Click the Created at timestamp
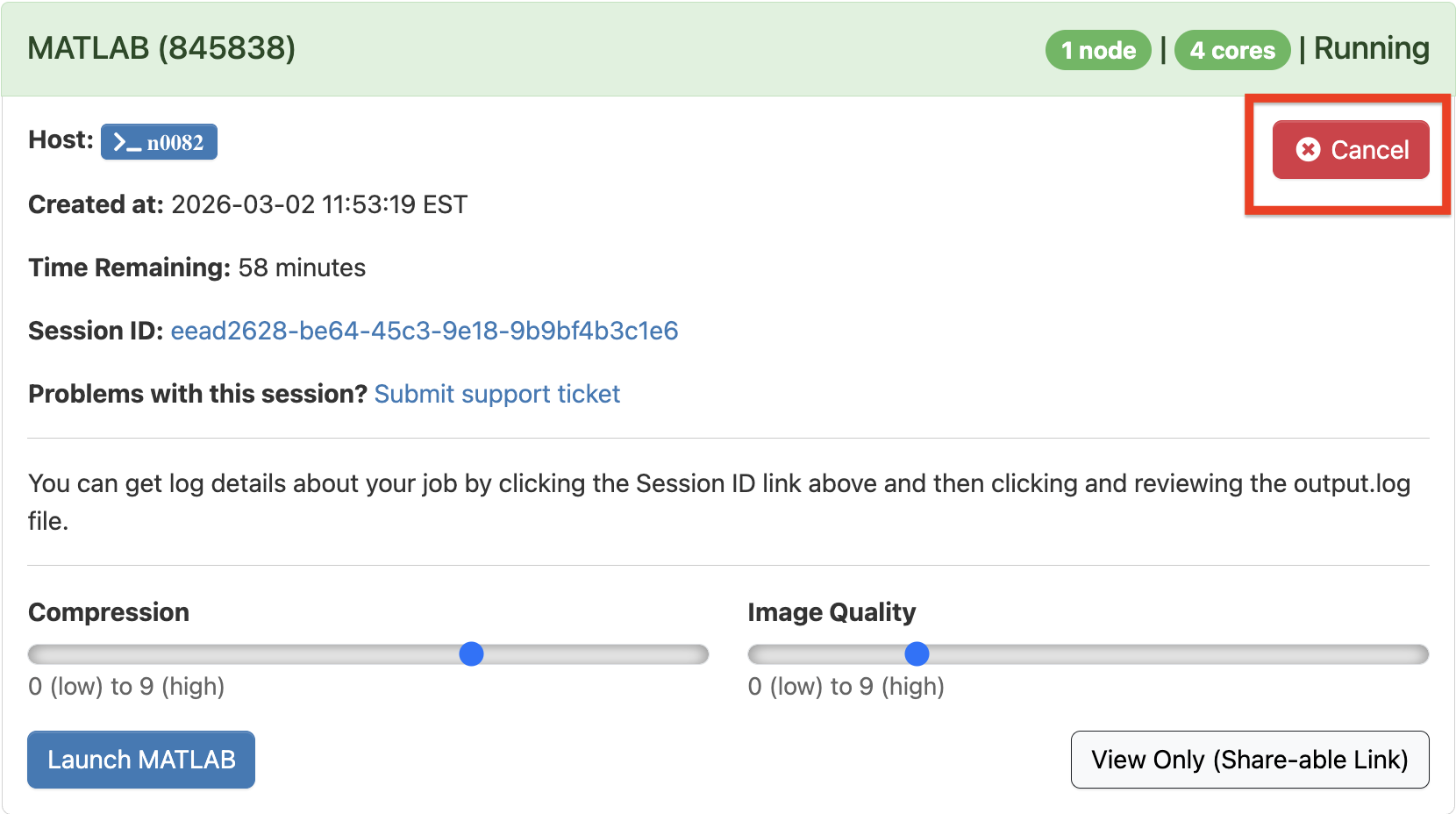This screenshot has height=814, width=1456. [x=319, y=204]
